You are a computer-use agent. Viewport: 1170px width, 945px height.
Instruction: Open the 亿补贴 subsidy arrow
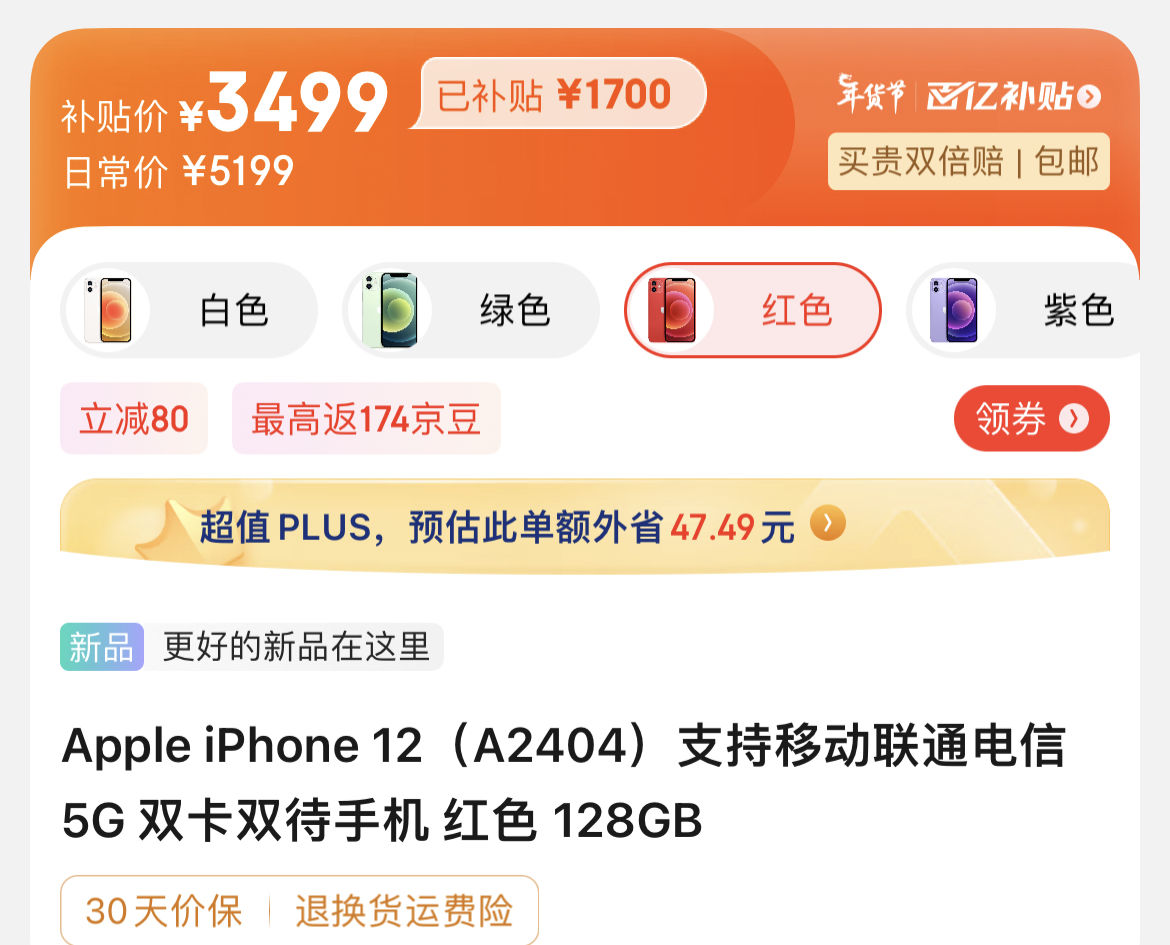coord(1089,97)
